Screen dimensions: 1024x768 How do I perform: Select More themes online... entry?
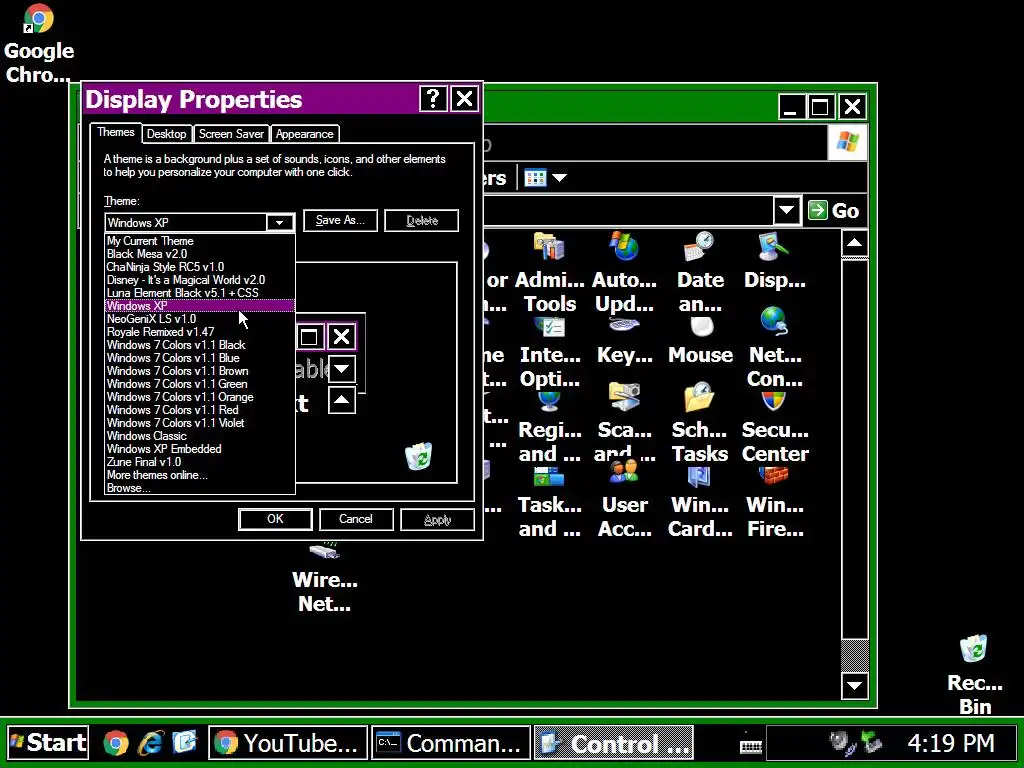pos(200,475)
